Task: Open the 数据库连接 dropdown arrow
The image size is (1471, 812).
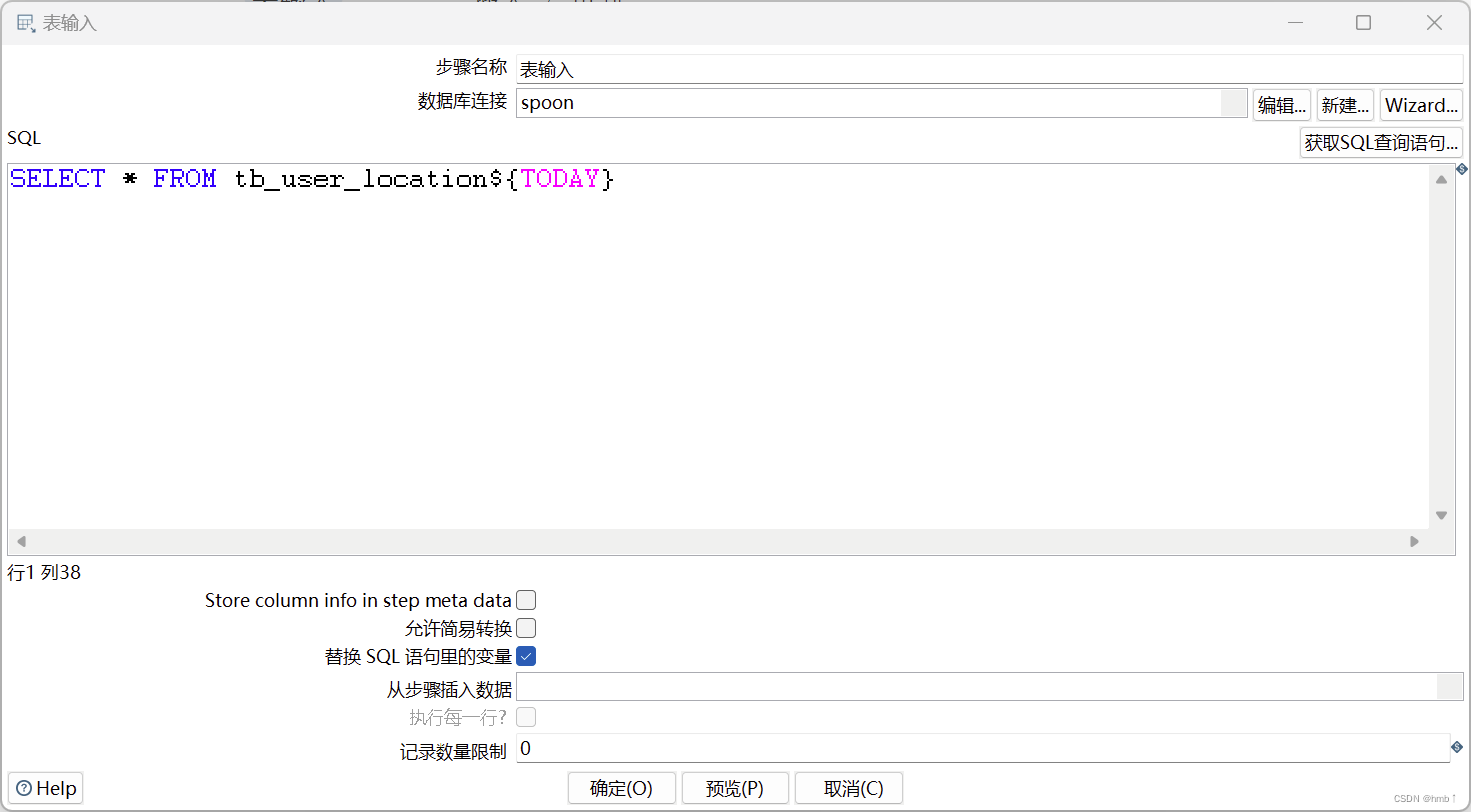Action: pos(1234,103)
